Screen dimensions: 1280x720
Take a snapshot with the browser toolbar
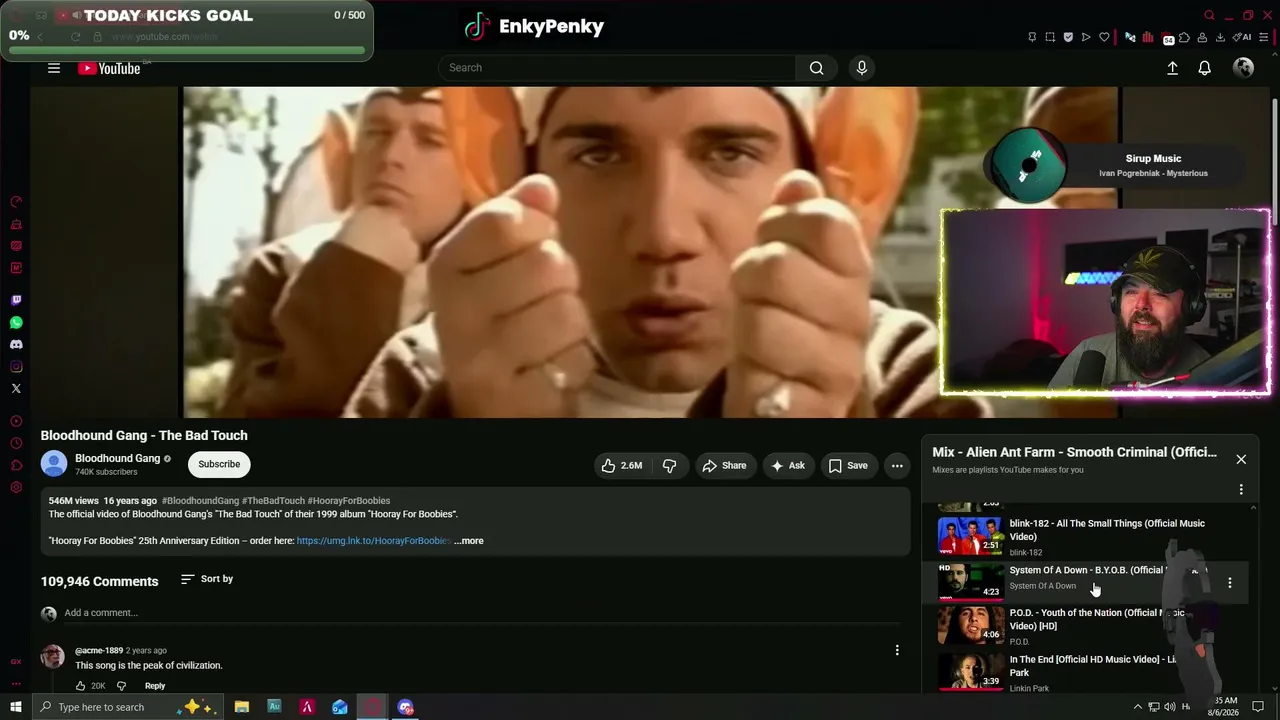tap(1050, 37)
